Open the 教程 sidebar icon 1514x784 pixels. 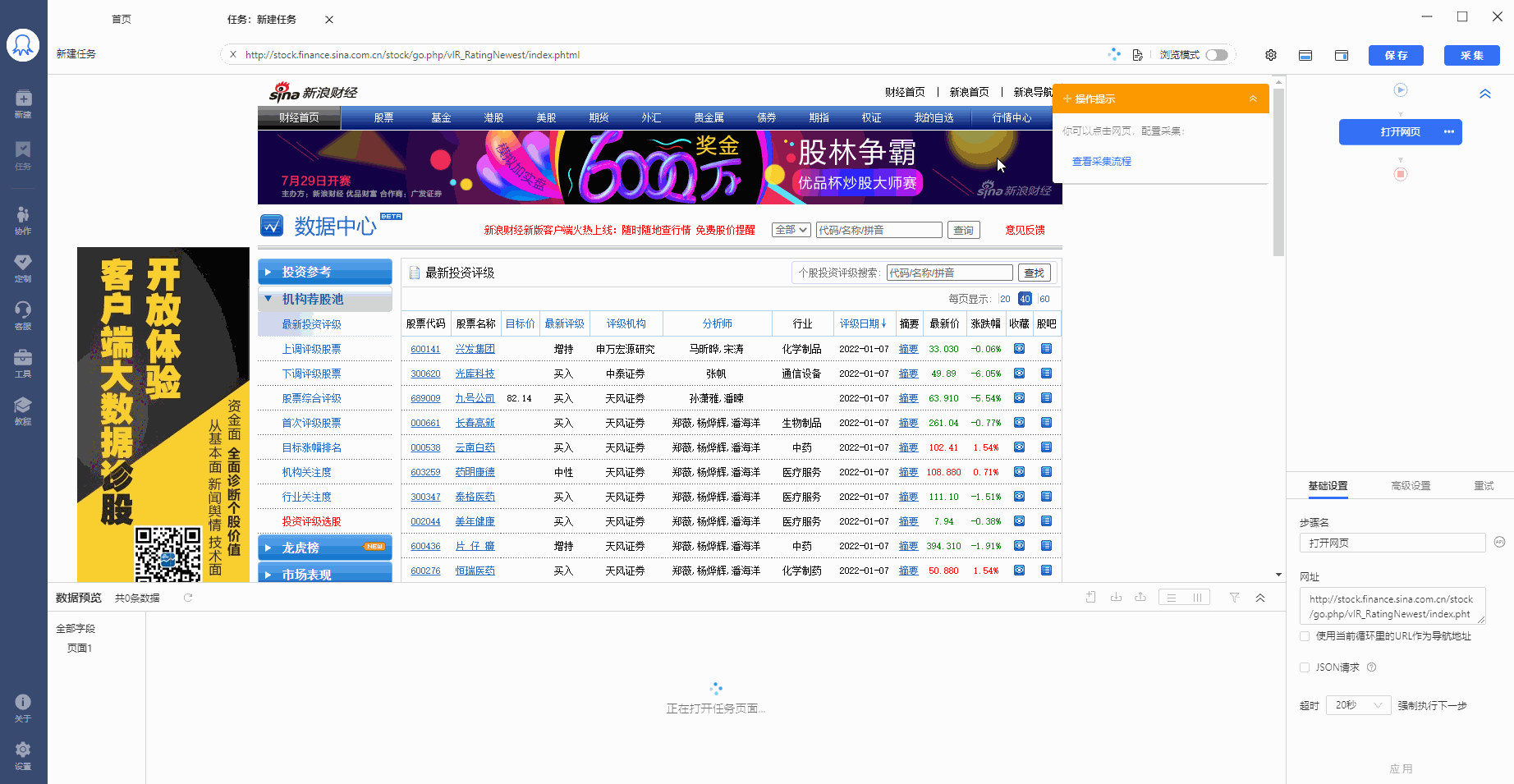pos(23,410)
